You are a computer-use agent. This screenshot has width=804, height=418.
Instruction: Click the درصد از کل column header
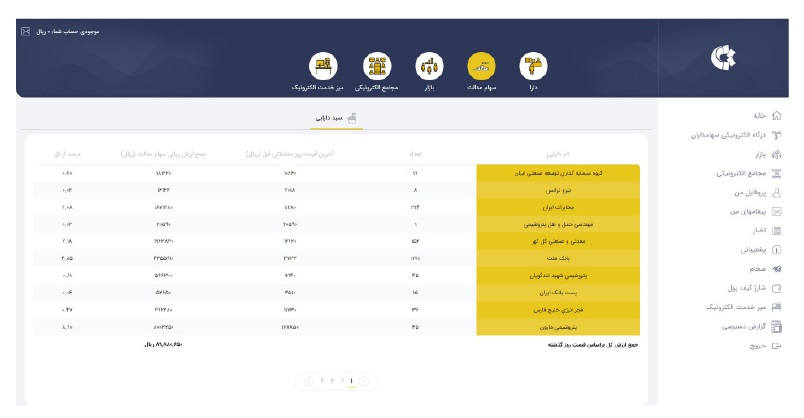(67, 154)
